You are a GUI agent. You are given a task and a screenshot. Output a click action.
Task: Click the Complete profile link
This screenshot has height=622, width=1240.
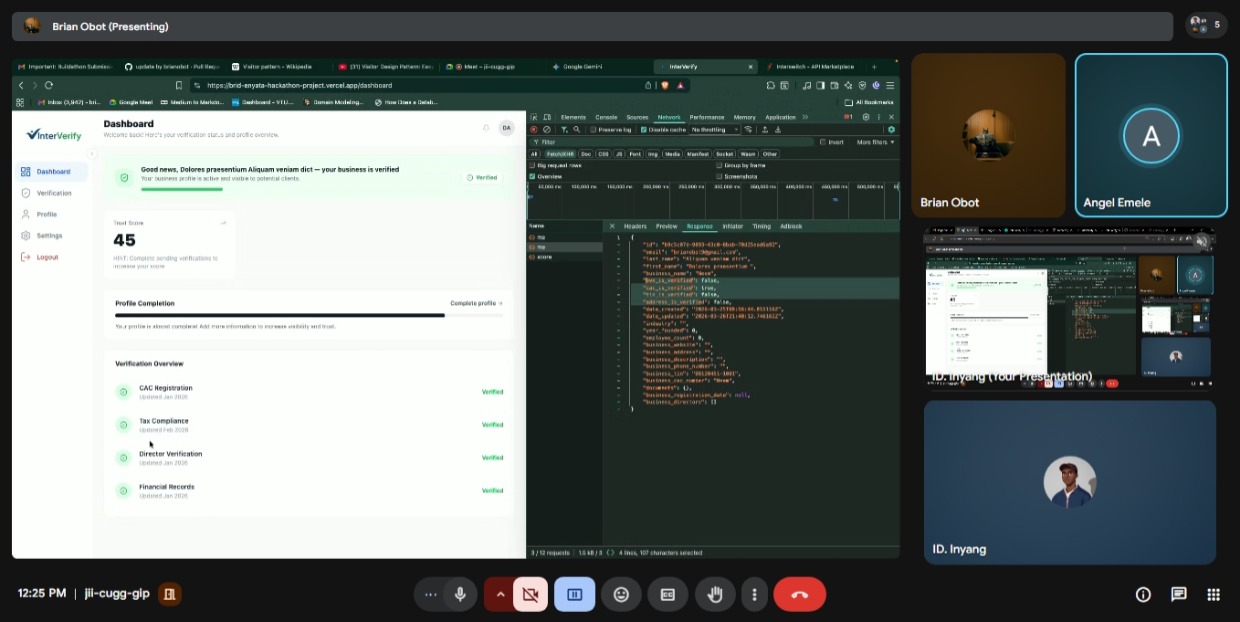coord(476,303)
